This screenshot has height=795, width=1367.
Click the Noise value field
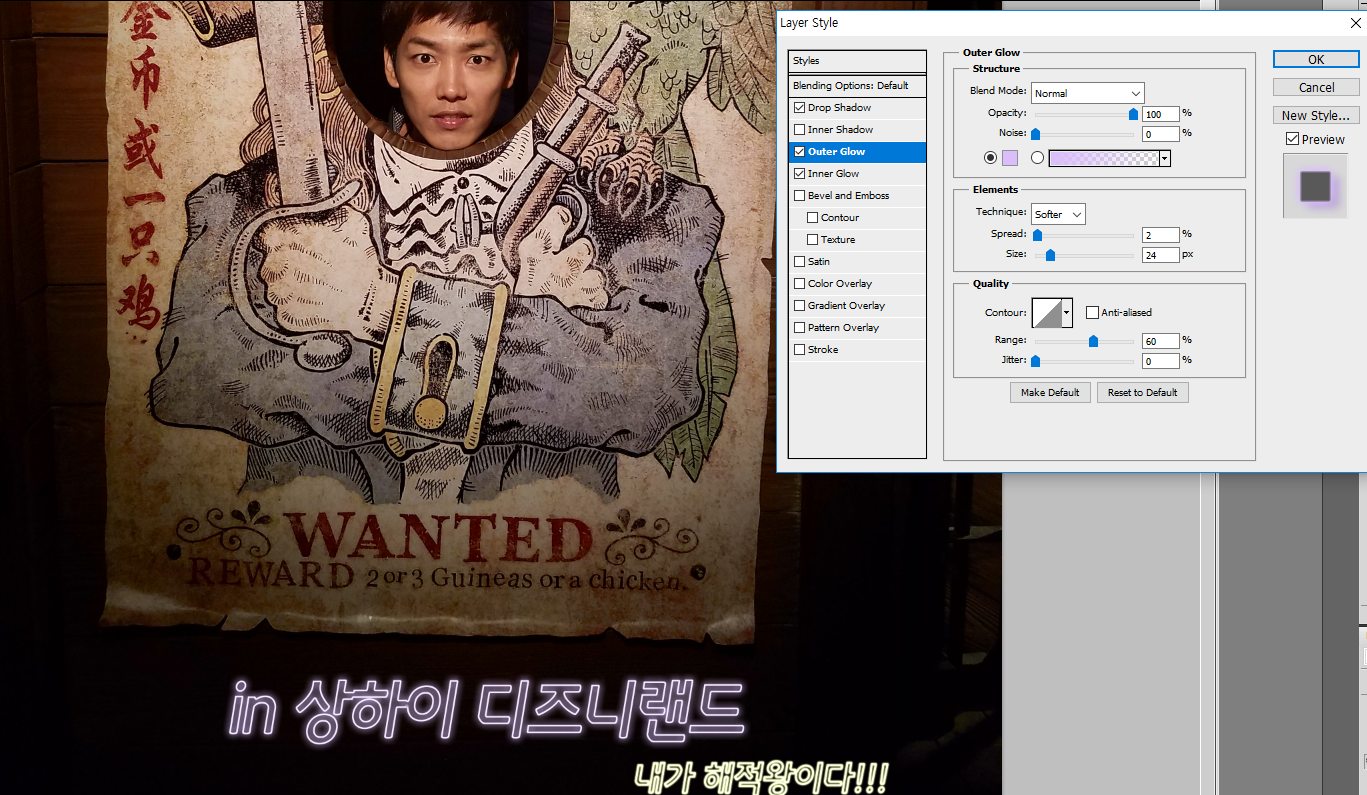click(1160, 134)
